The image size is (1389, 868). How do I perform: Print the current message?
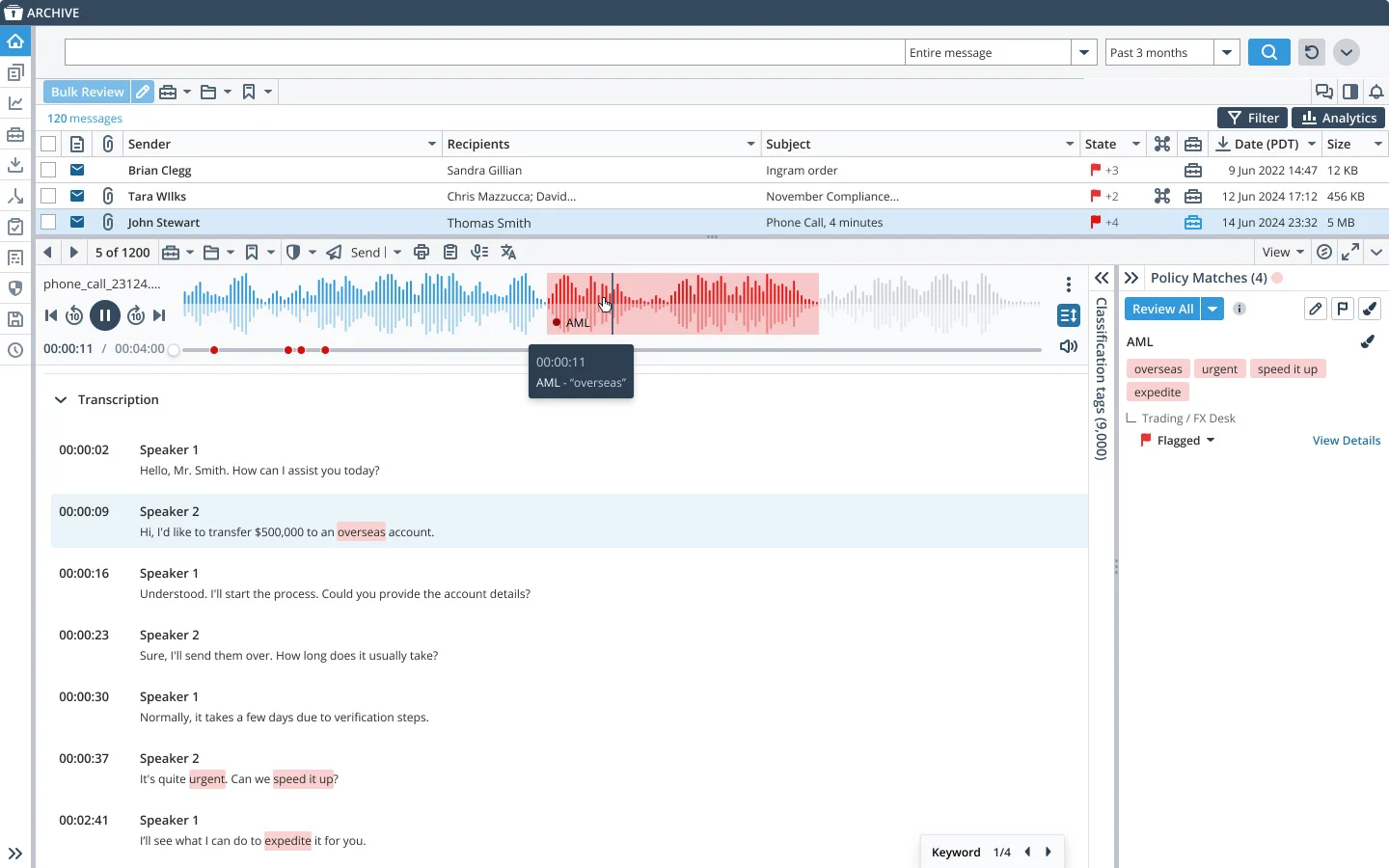(x=422, y=253)
